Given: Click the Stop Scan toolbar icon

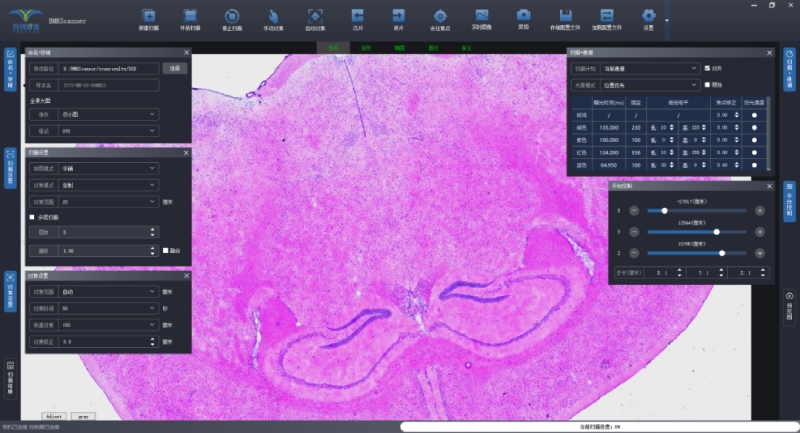Looking at the screenshot, I should pos(231,17).
